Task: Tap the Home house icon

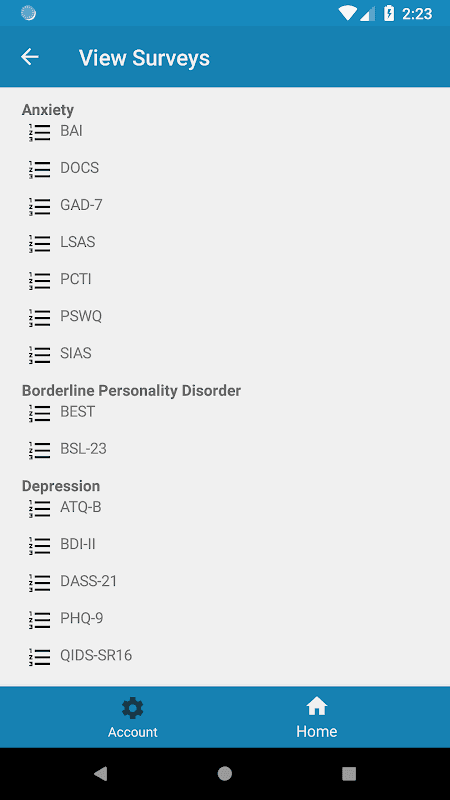Action: point(316,707)
